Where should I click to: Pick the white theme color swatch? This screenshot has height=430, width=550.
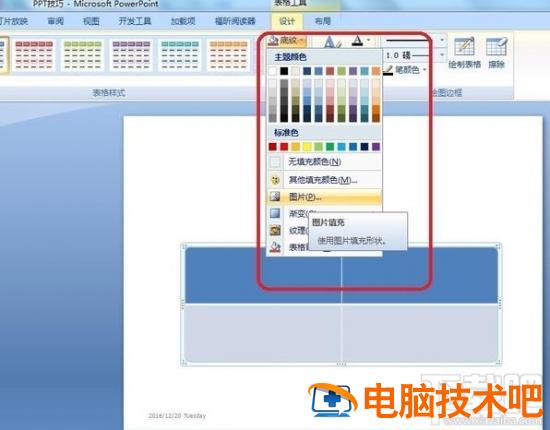click(x=273, y=71)
